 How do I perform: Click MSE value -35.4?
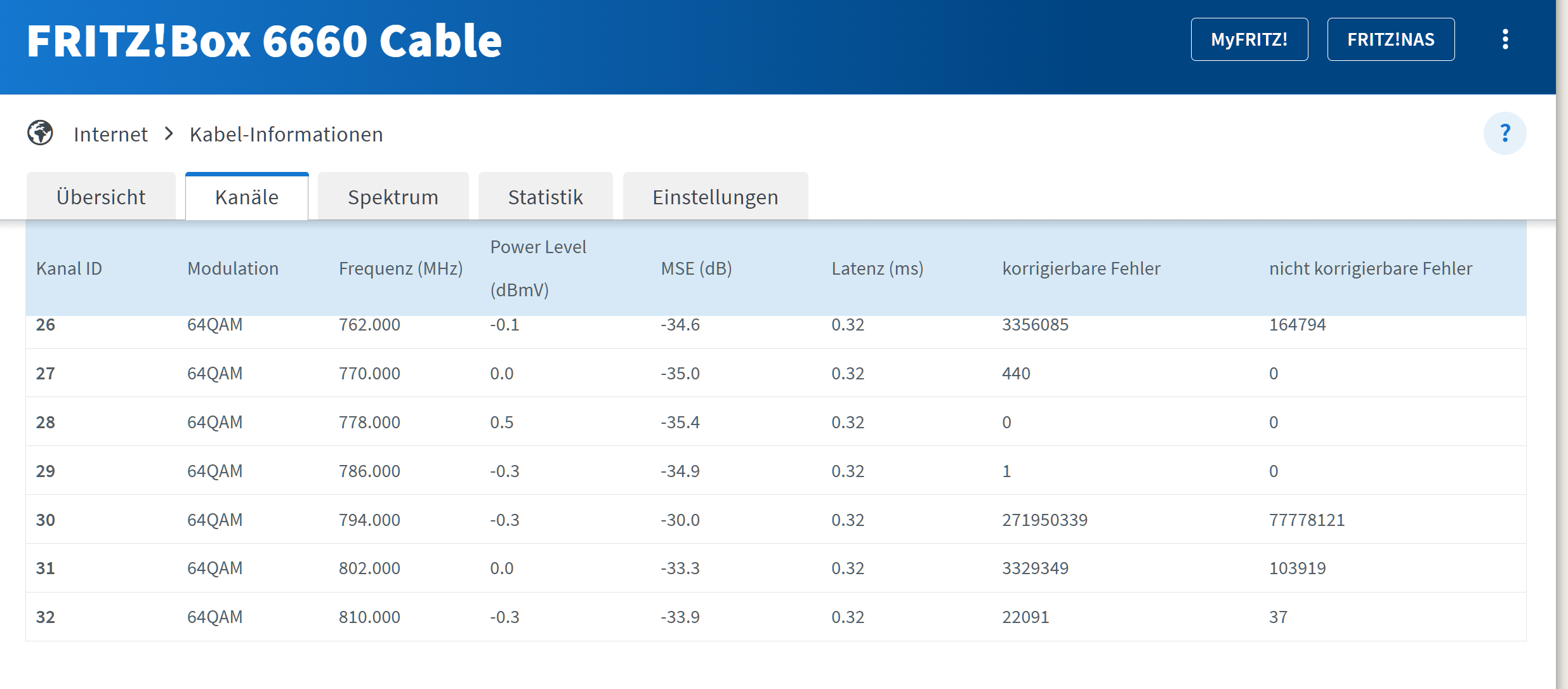[680, 422]
